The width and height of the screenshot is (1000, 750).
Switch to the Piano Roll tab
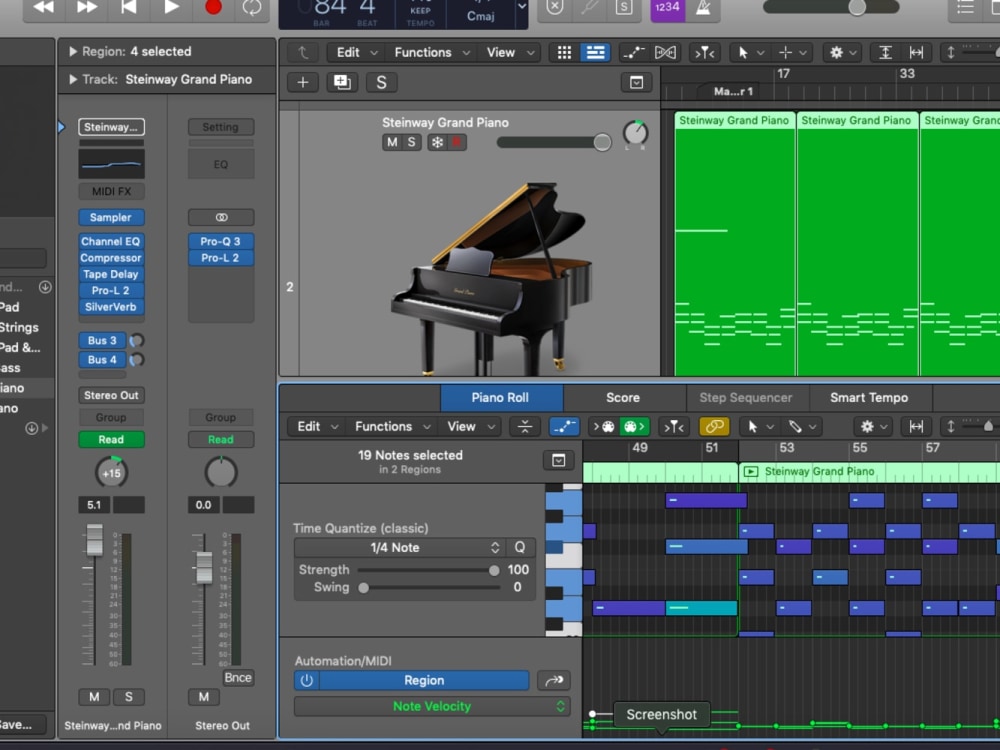pyautogui.click(x=501, y=397)
